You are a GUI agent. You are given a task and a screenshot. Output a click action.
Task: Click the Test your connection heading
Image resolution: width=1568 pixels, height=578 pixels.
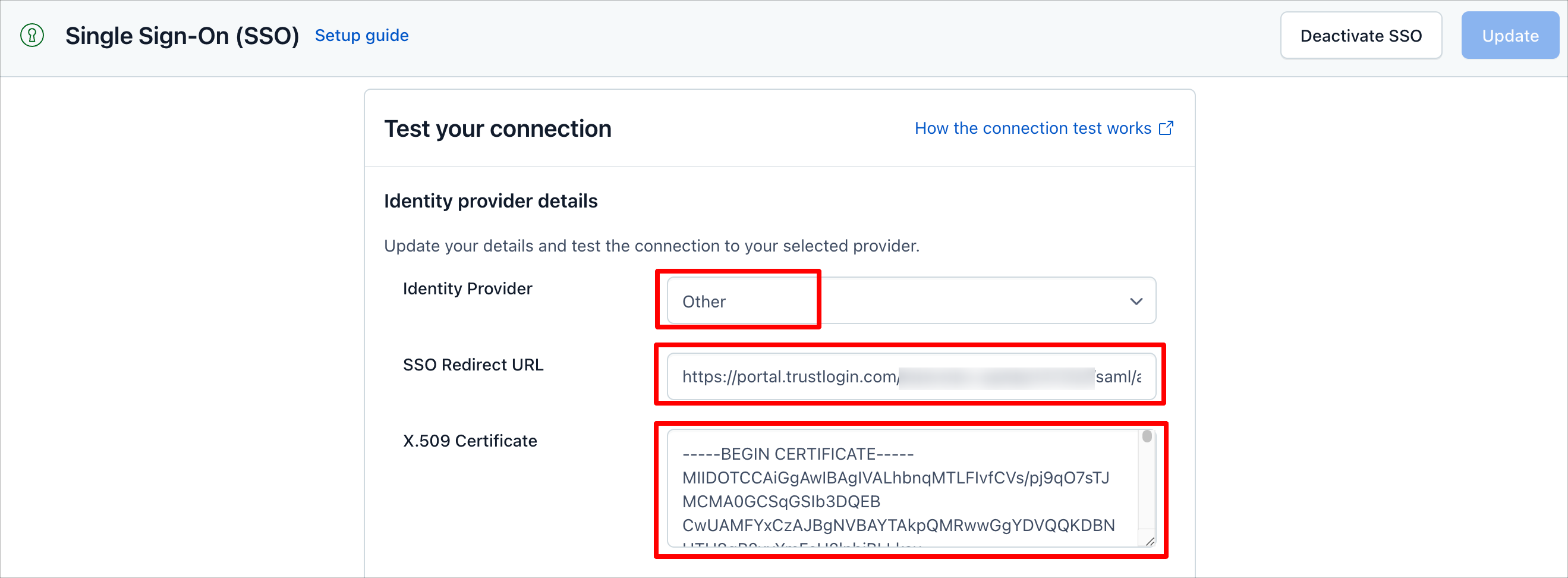tap(498, 129)
